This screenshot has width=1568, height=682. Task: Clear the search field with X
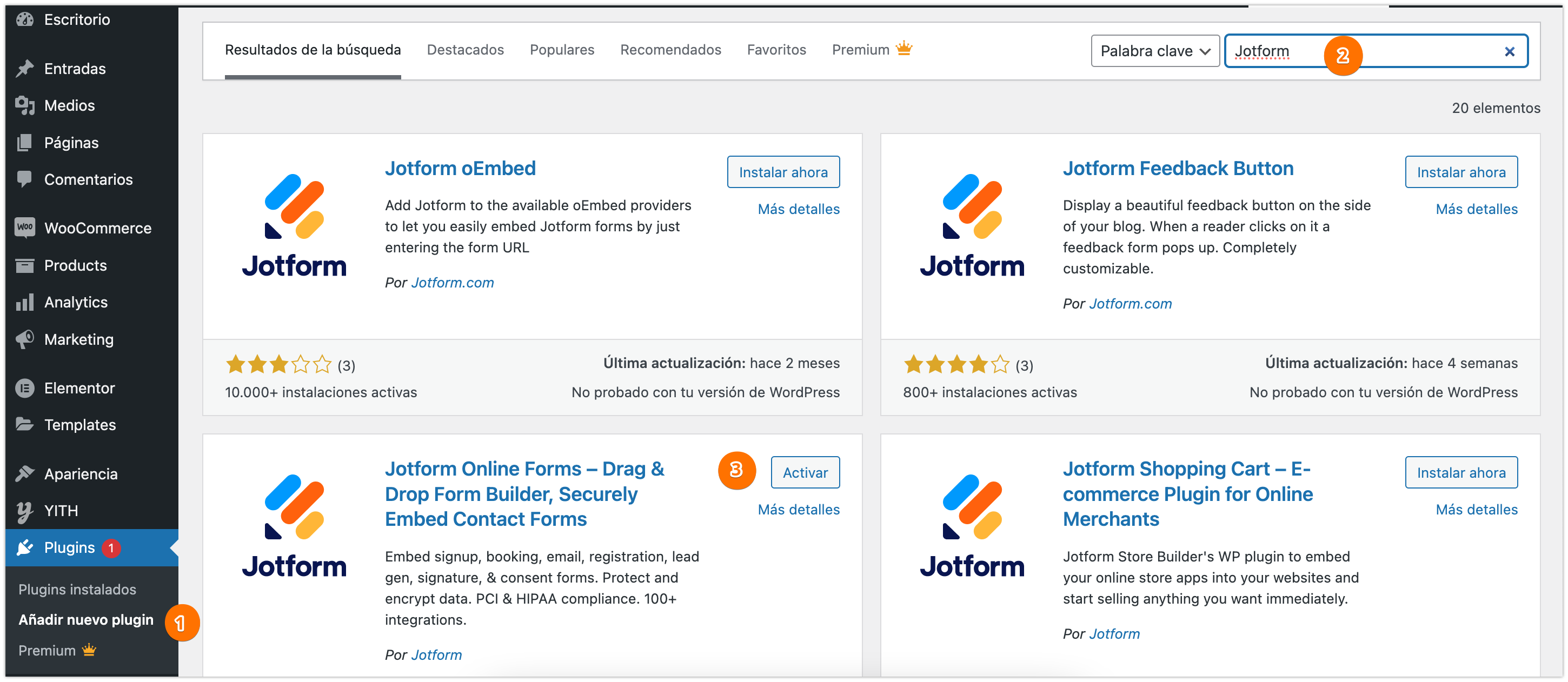1509,52
